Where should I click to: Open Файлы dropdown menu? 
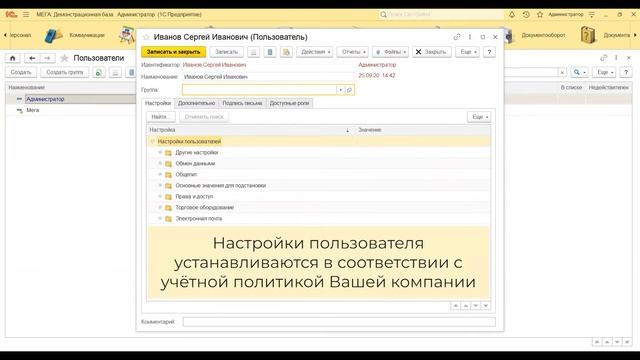[390, 52]
